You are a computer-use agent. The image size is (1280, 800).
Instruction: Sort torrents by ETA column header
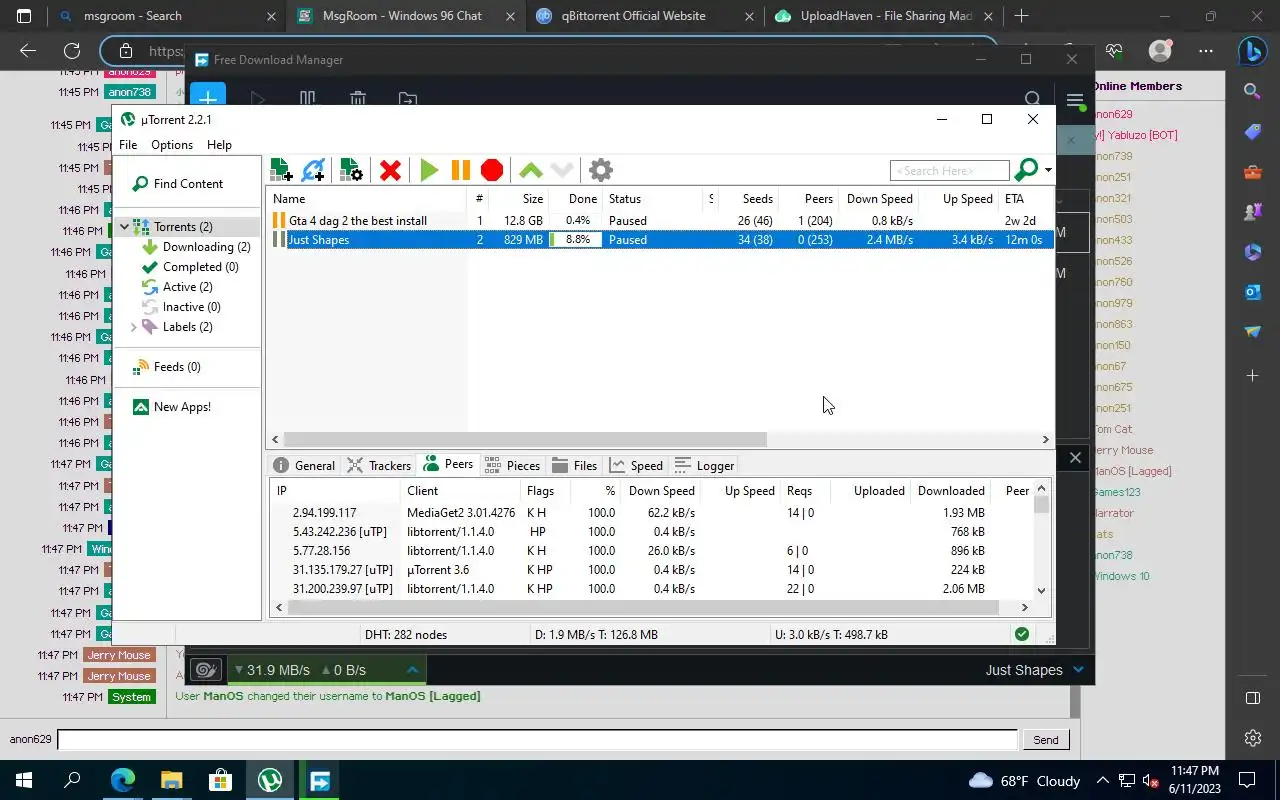pos(1026,199)
